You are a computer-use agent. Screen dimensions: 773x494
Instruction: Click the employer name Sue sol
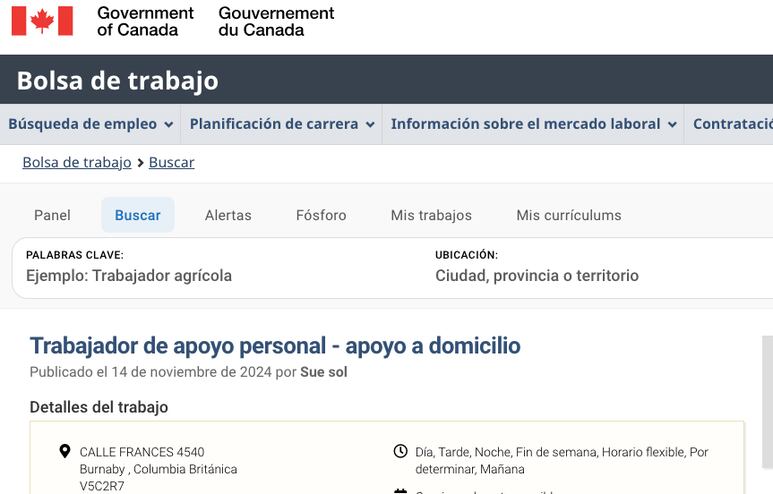coord(323,372)
